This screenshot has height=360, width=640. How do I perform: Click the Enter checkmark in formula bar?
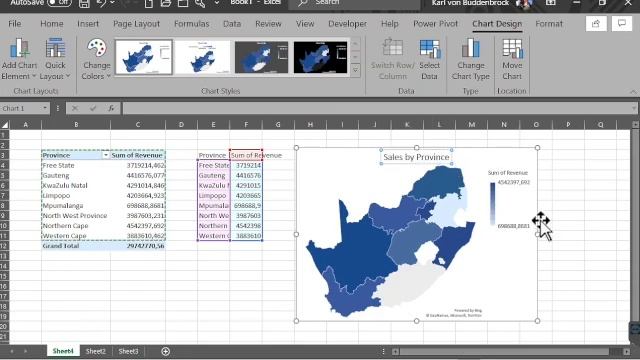pos(93,108)
